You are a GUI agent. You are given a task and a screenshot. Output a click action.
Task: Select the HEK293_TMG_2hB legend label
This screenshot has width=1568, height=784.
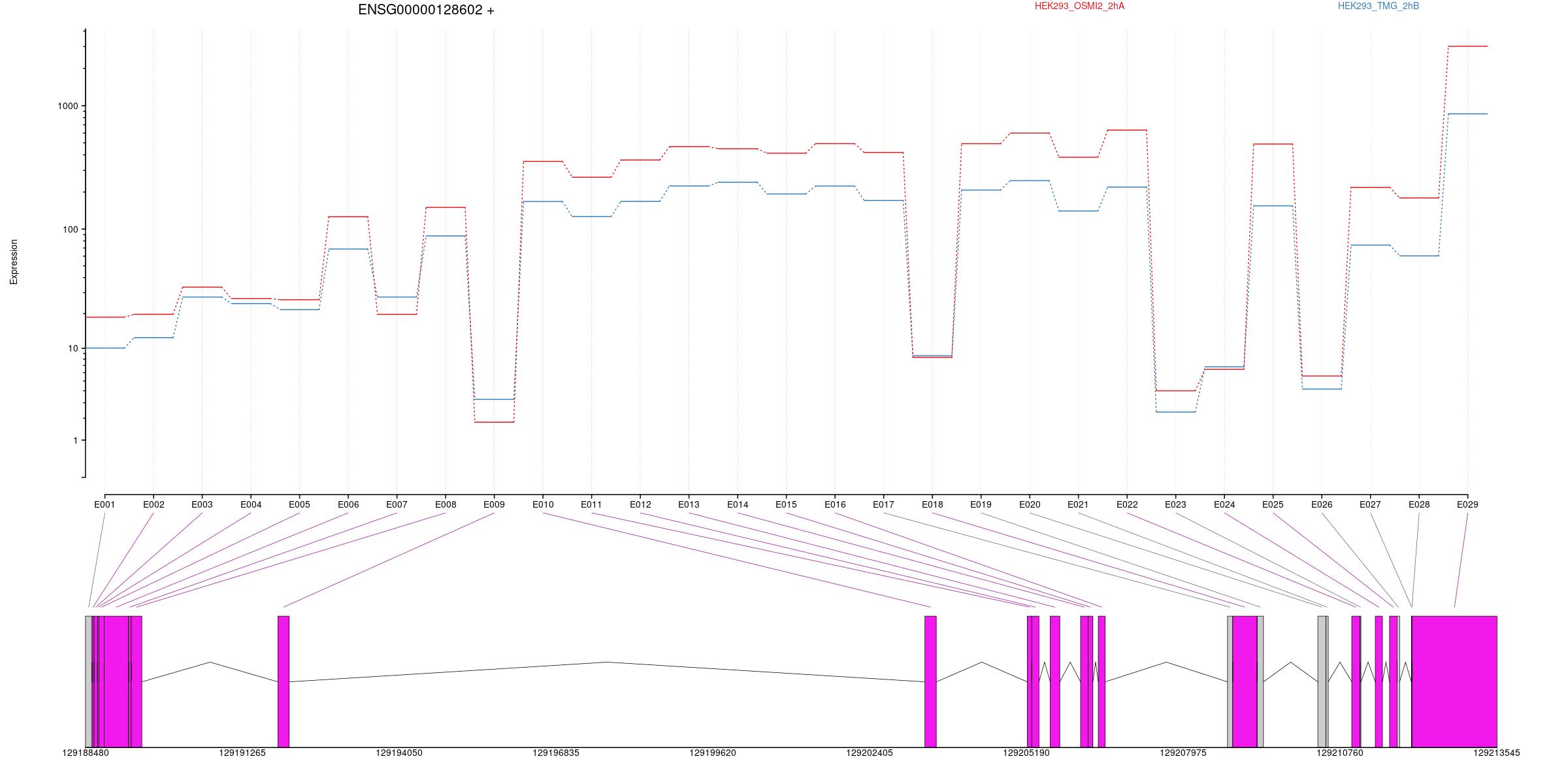[1379, 6]
